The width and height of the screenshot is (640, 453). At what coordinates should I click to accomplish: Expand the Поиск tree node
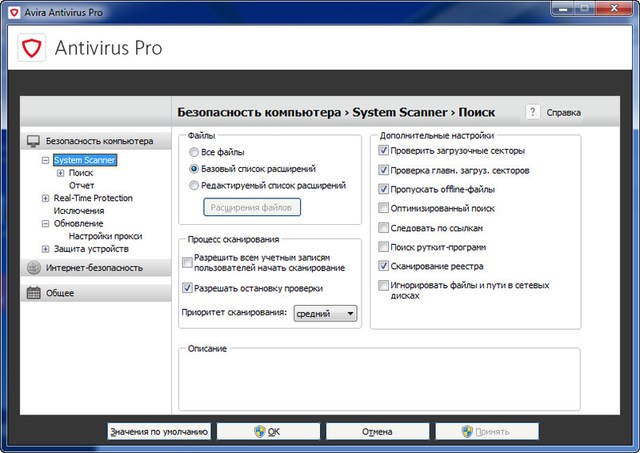[x=60, y=173]
